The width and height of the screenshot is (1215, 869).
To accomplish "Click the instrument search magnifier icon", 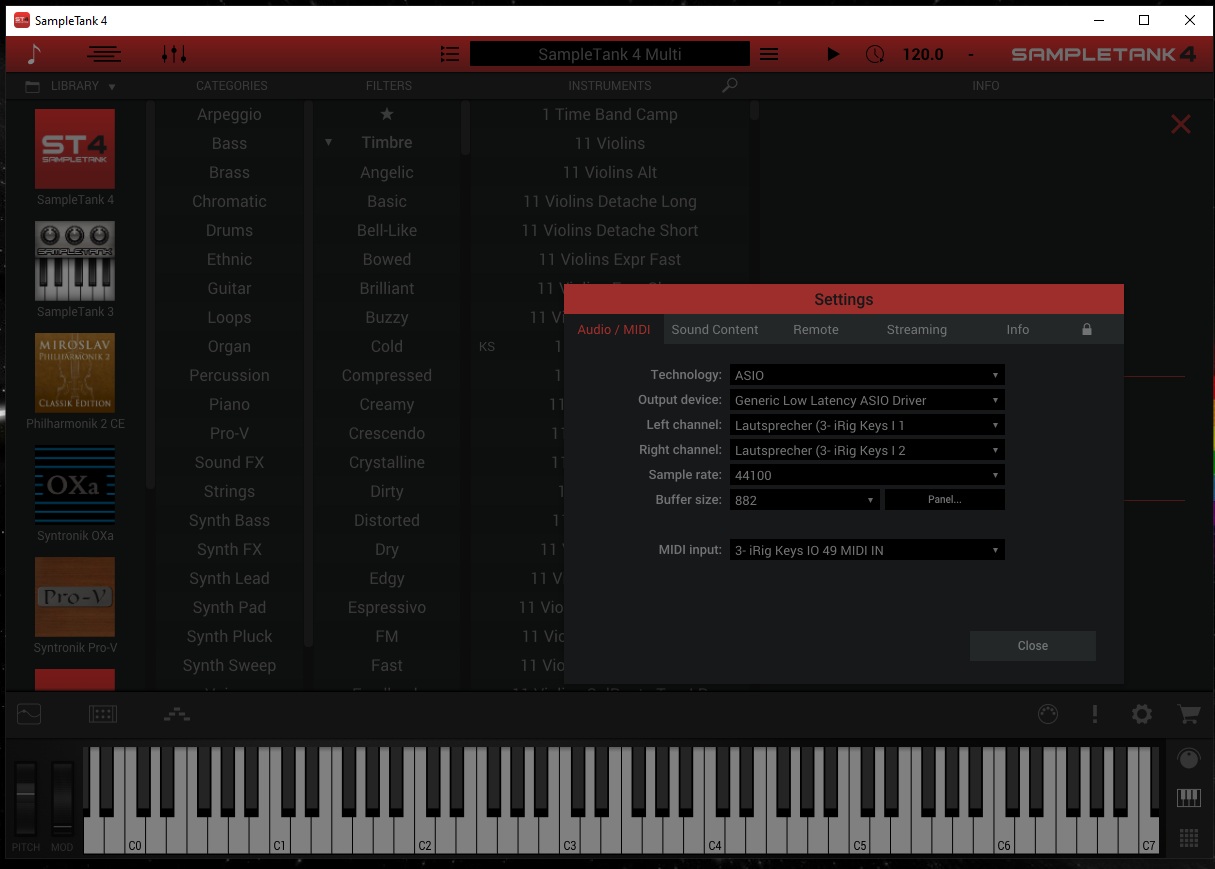I will pyautogui.click(x=730, y=86).
